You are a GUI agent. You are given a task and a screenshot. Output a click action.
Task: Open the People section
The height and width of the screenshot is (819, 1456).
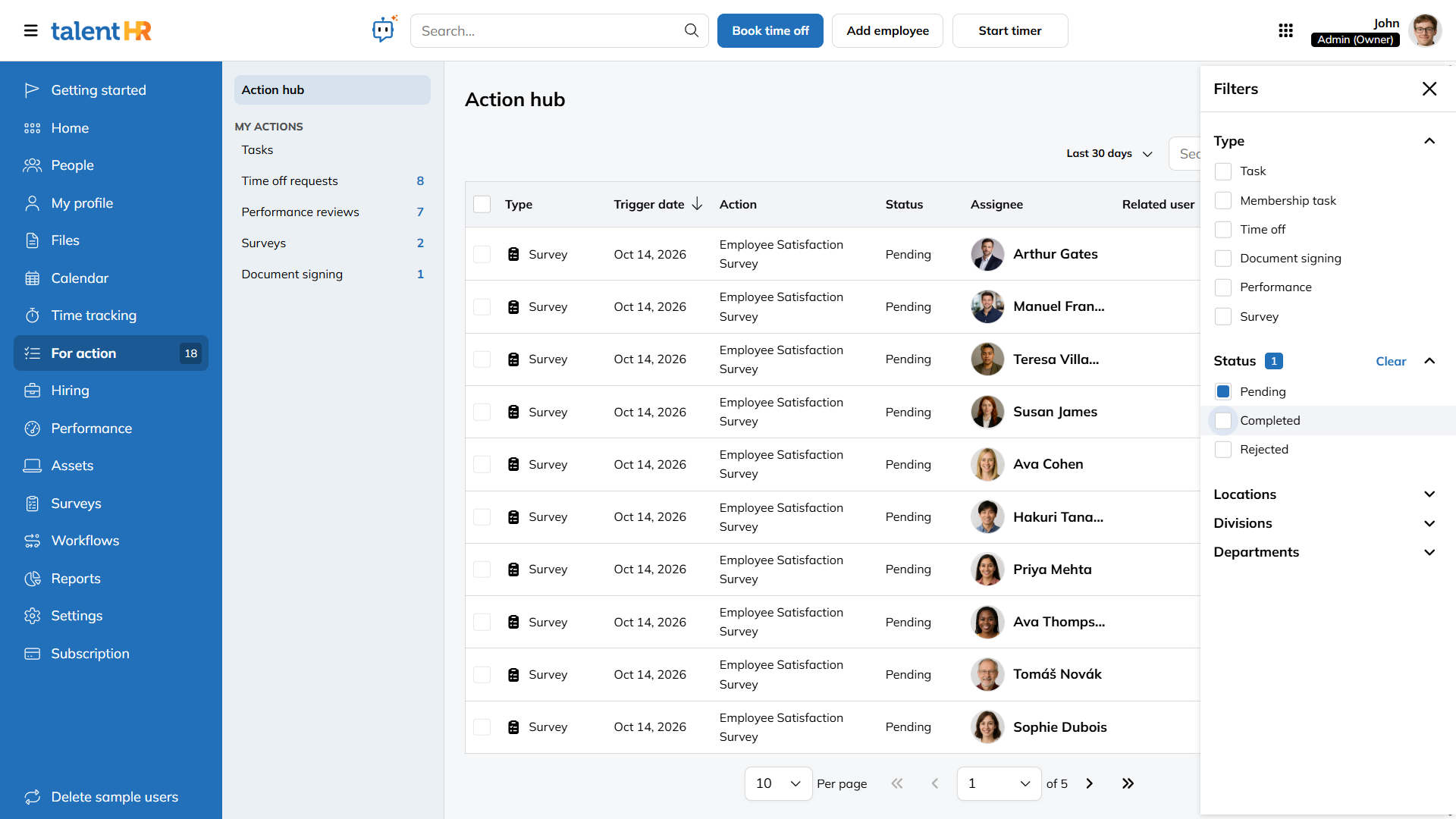click(111, 165)
